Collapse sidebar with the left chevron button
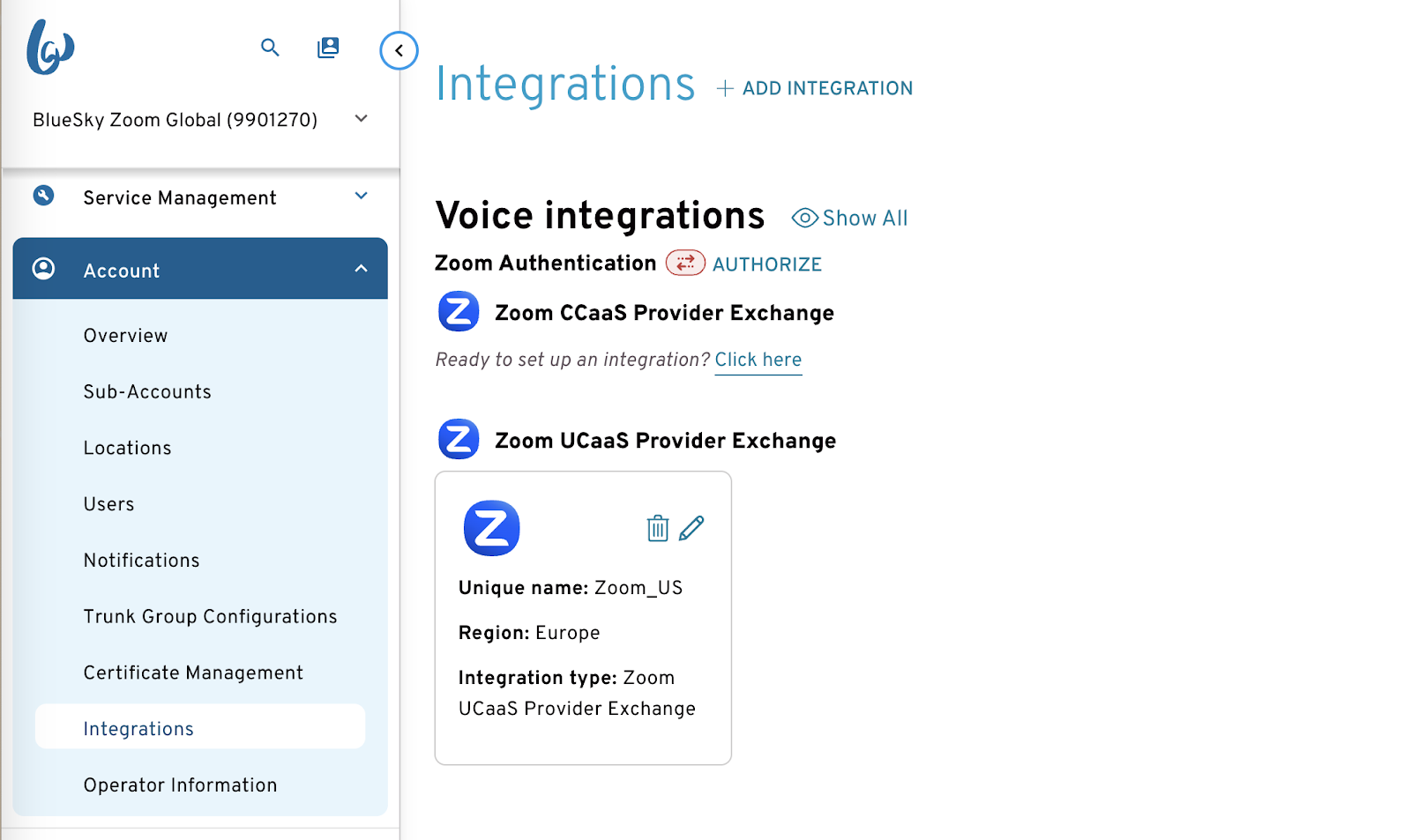Screen dimensions: 1411x840 pyautogui.click(x=399, y=50)
